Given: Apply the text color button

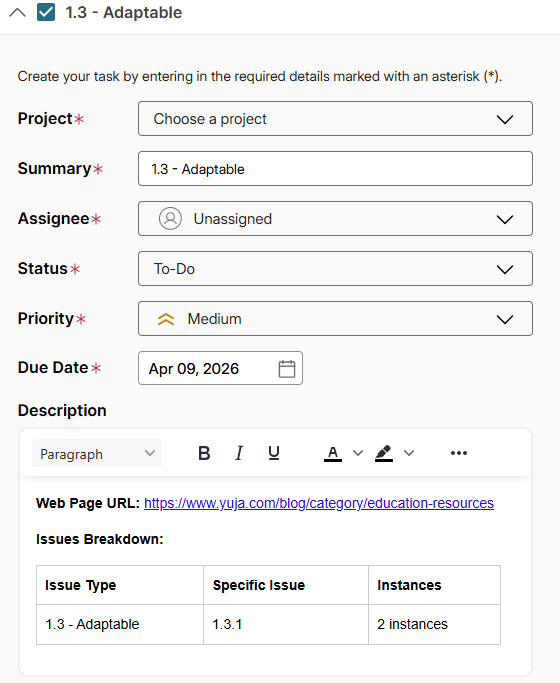Looking at the screenshot, I should (x=333, y=453).
